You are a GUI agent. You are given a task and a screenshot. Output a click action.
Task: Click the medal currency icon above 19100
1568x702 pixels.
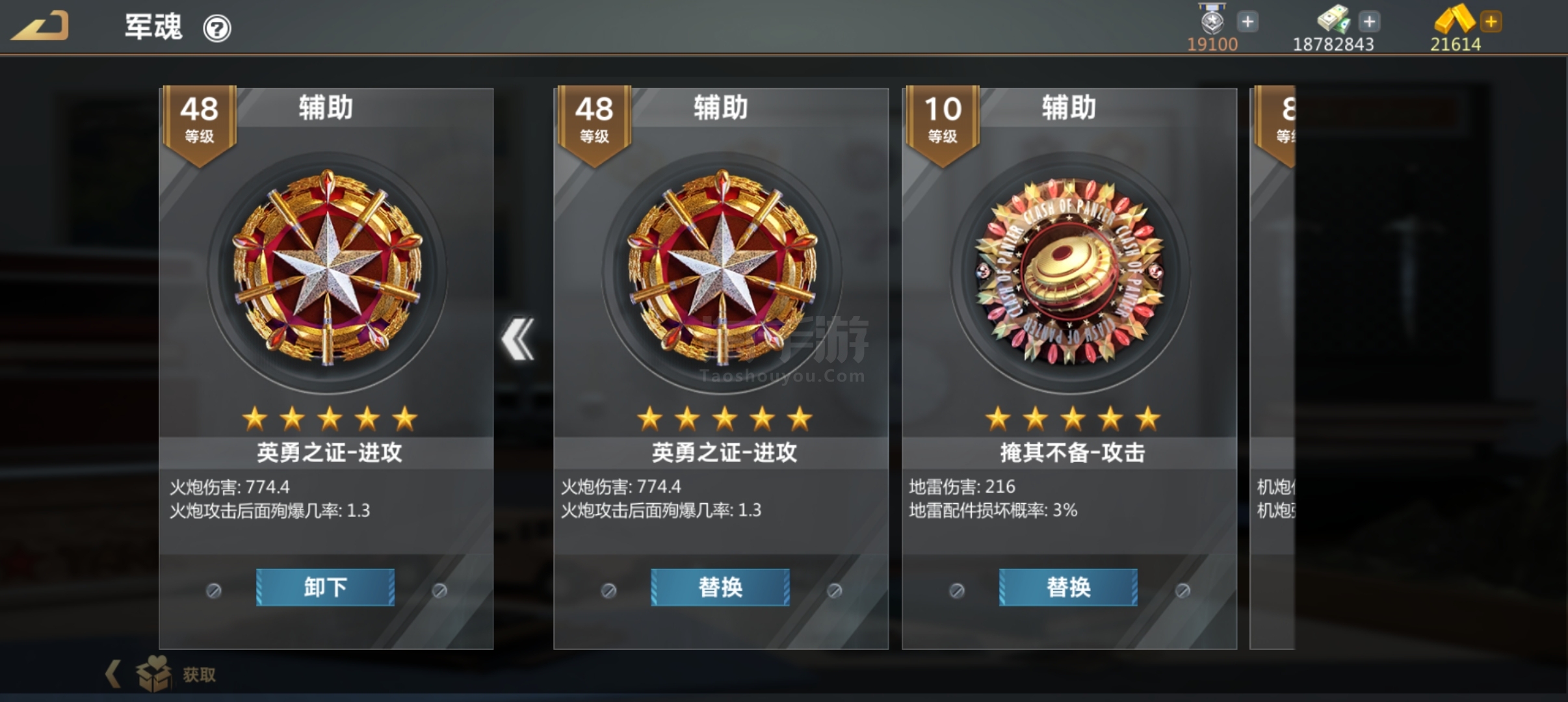point(1212,19)
